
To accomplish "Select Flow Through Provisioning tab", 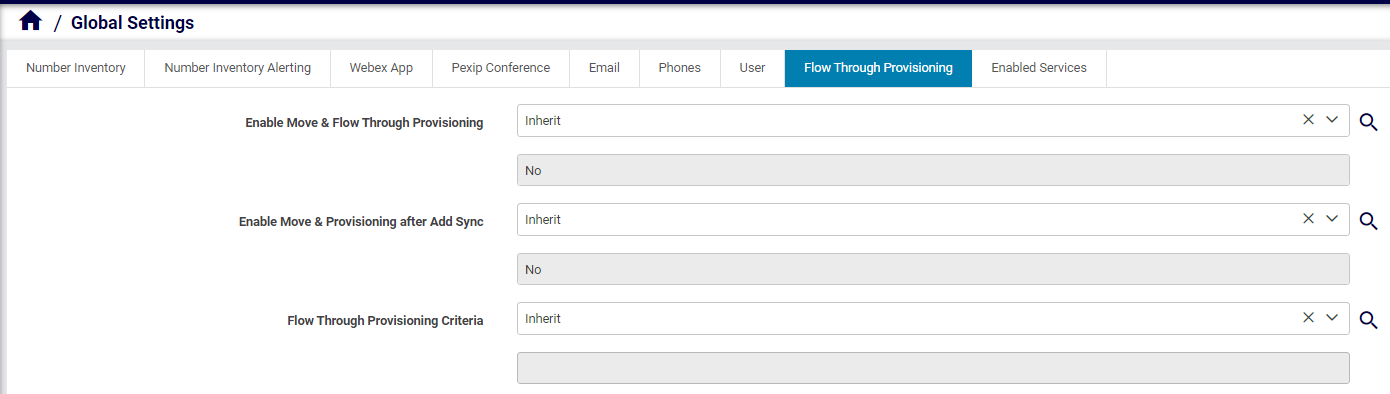I will pos(878,68).
